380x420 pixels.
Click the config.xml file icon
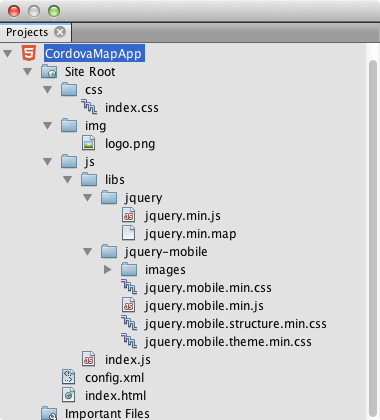pyautogui.click(x=69, y=377)
